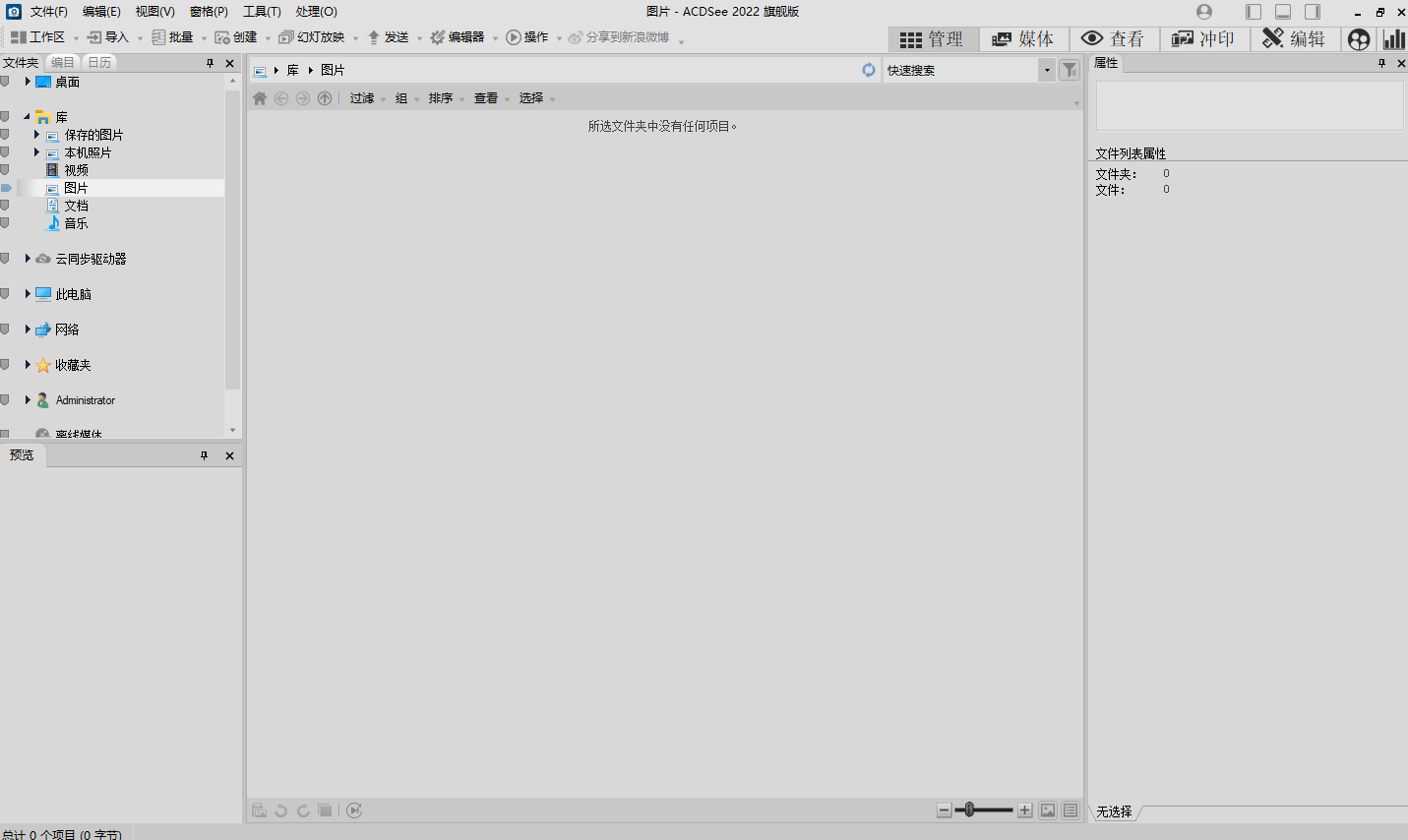Switch to the 日历 tab
Image resolution: width=1408 pixels, height=840 pixels.
pos(100,63)
